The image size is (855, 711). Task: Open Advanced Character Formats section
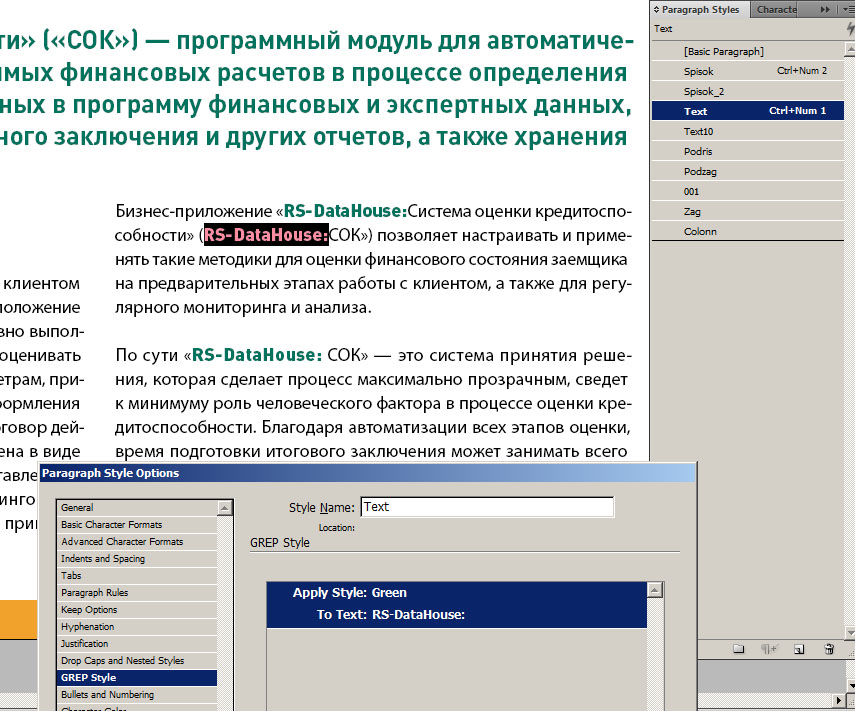tap(137, 541)
